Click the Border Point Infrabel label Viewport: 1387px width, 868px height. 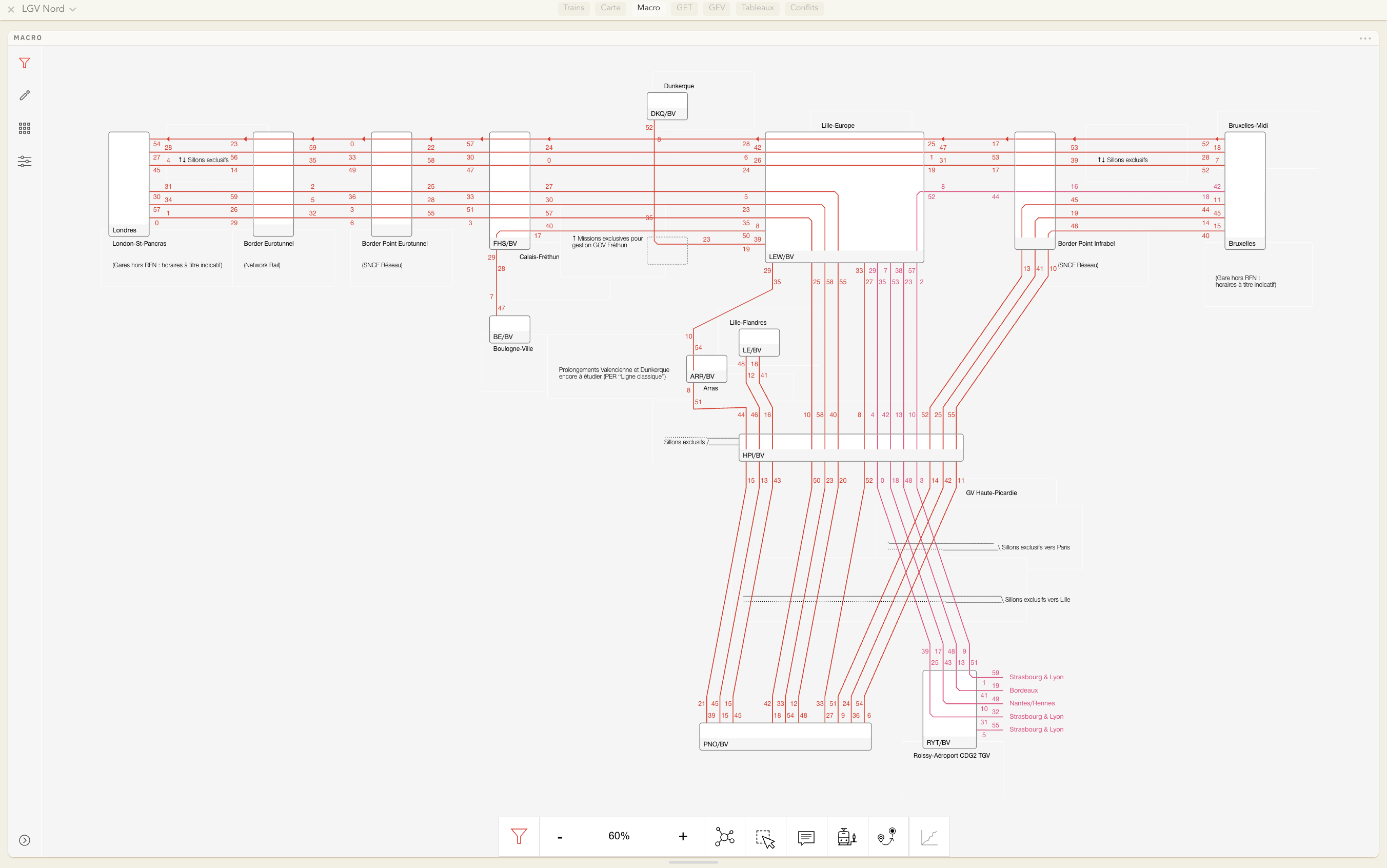coord(1086,244)
